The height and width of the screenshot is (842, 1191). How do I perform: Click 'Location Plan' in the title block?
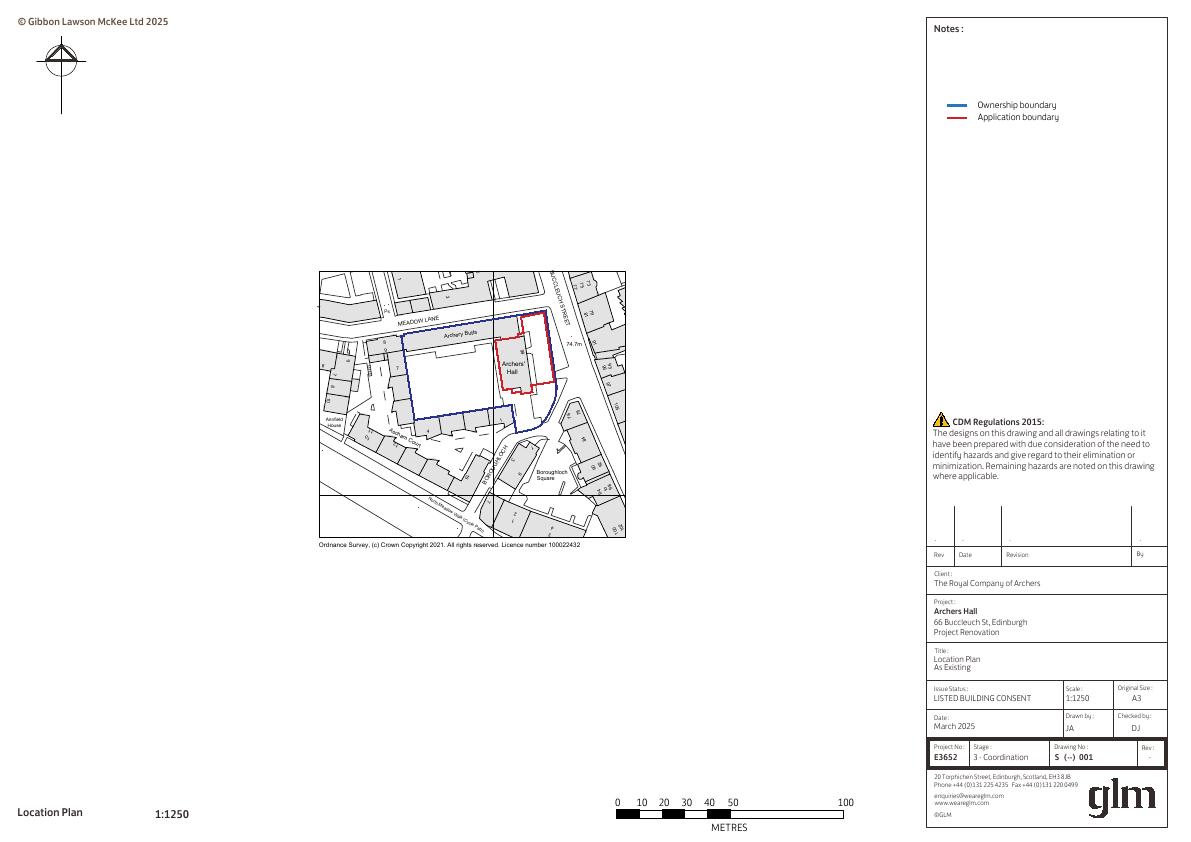(x=956, y=659)
